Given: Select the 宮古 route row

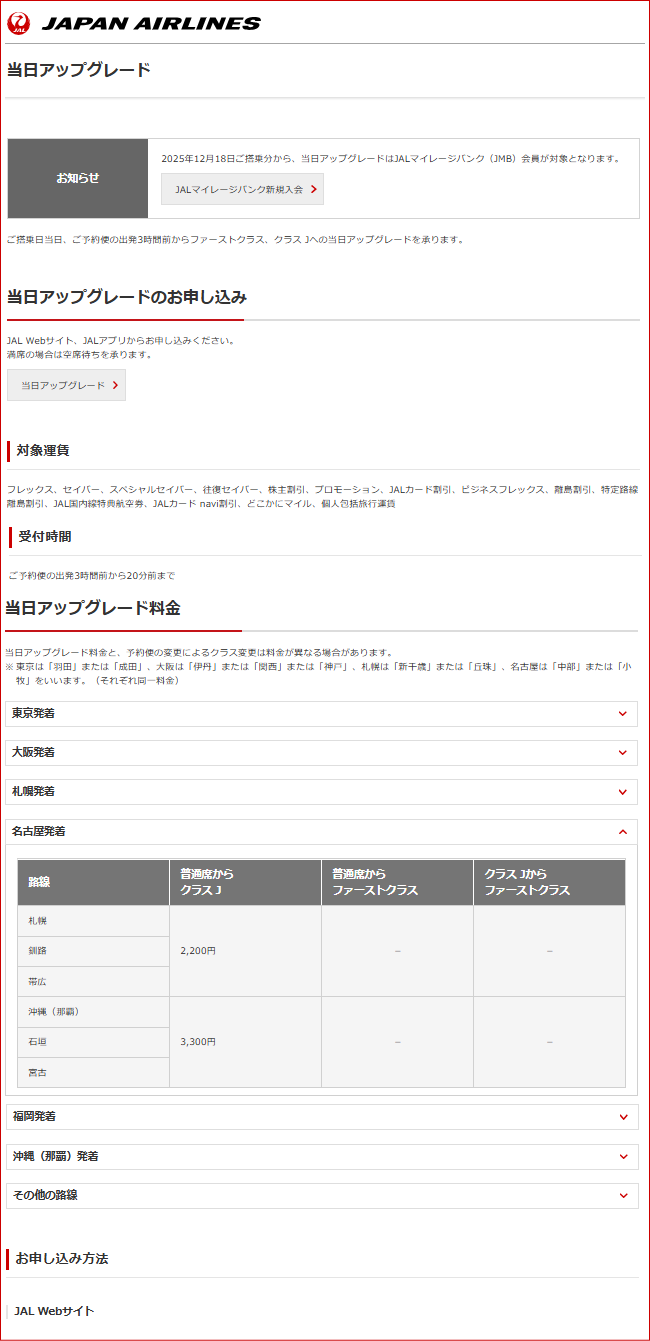Looking at the screenshot, I should tap(93, 1072).
